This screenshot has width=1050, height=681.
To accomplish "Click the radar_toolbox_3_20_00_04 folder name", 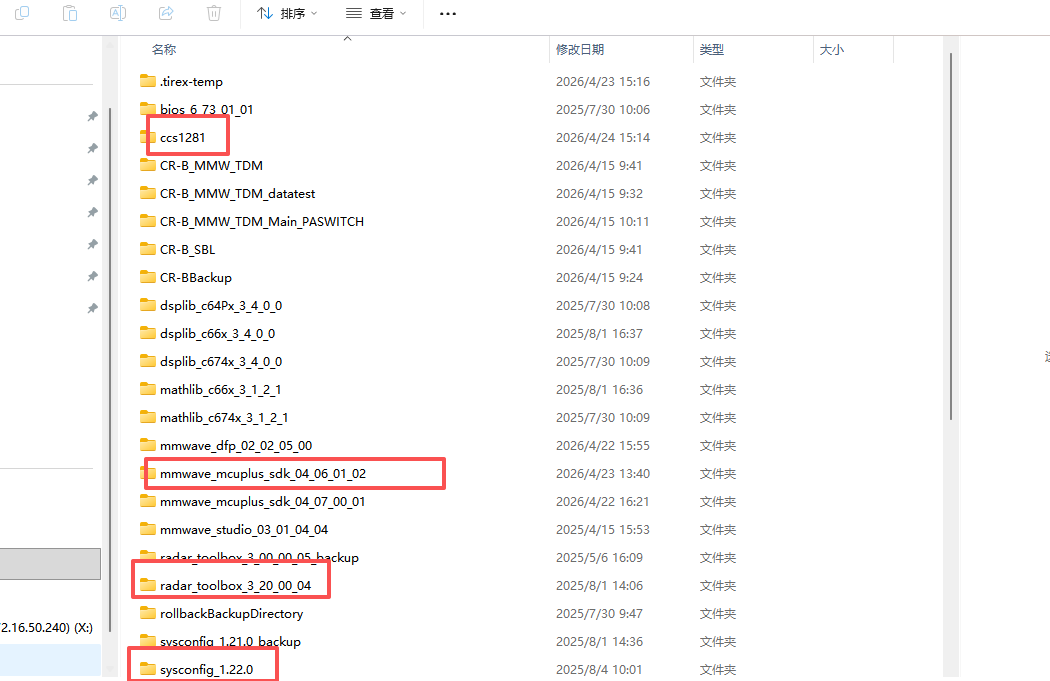I will (x=236, y=585).
